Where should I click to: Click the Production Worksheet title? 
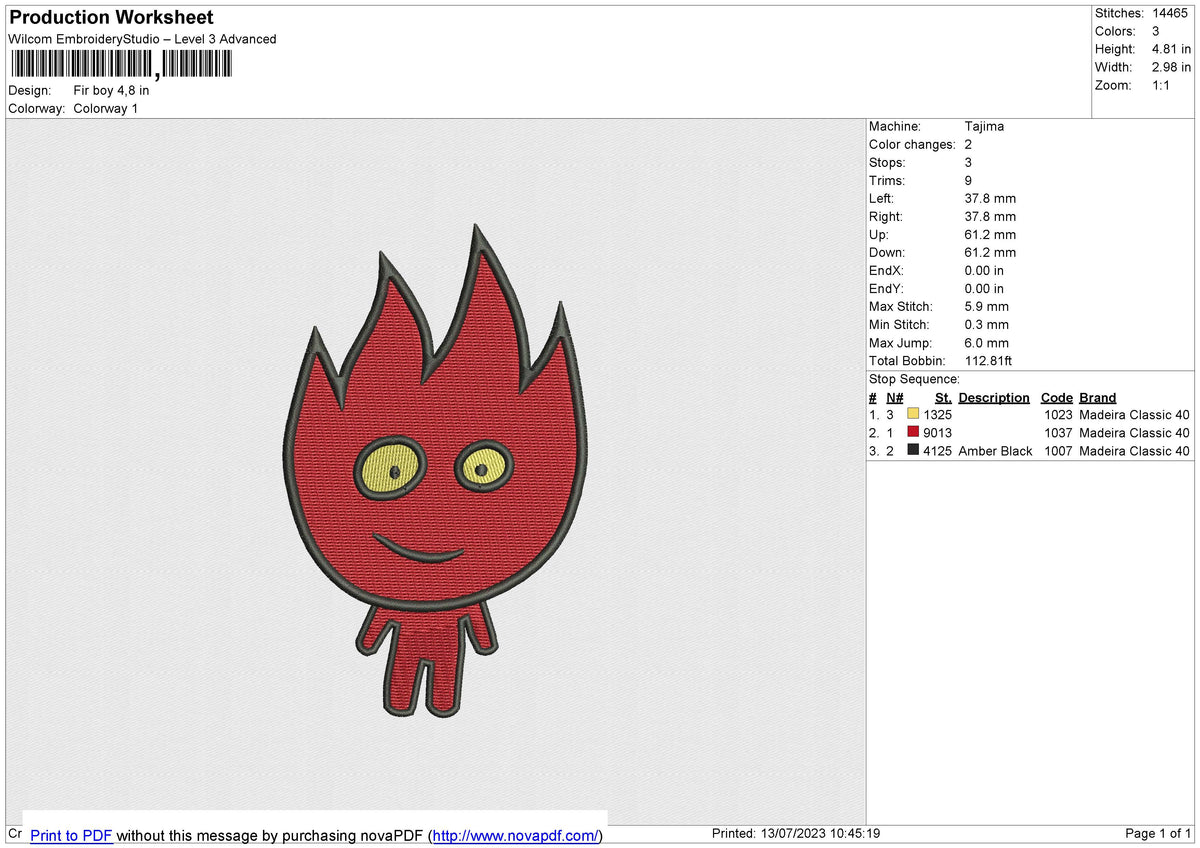click(x=111, y=17)
